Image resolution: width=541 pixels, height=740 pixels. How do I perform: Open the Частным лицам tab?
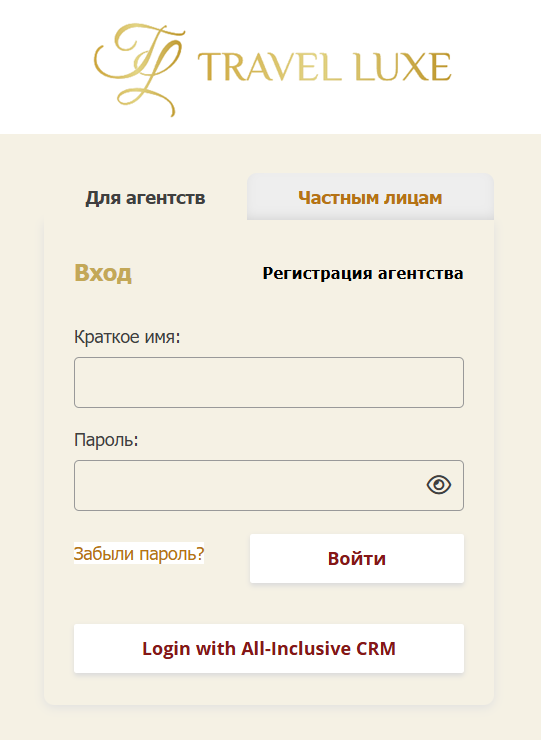370,197
